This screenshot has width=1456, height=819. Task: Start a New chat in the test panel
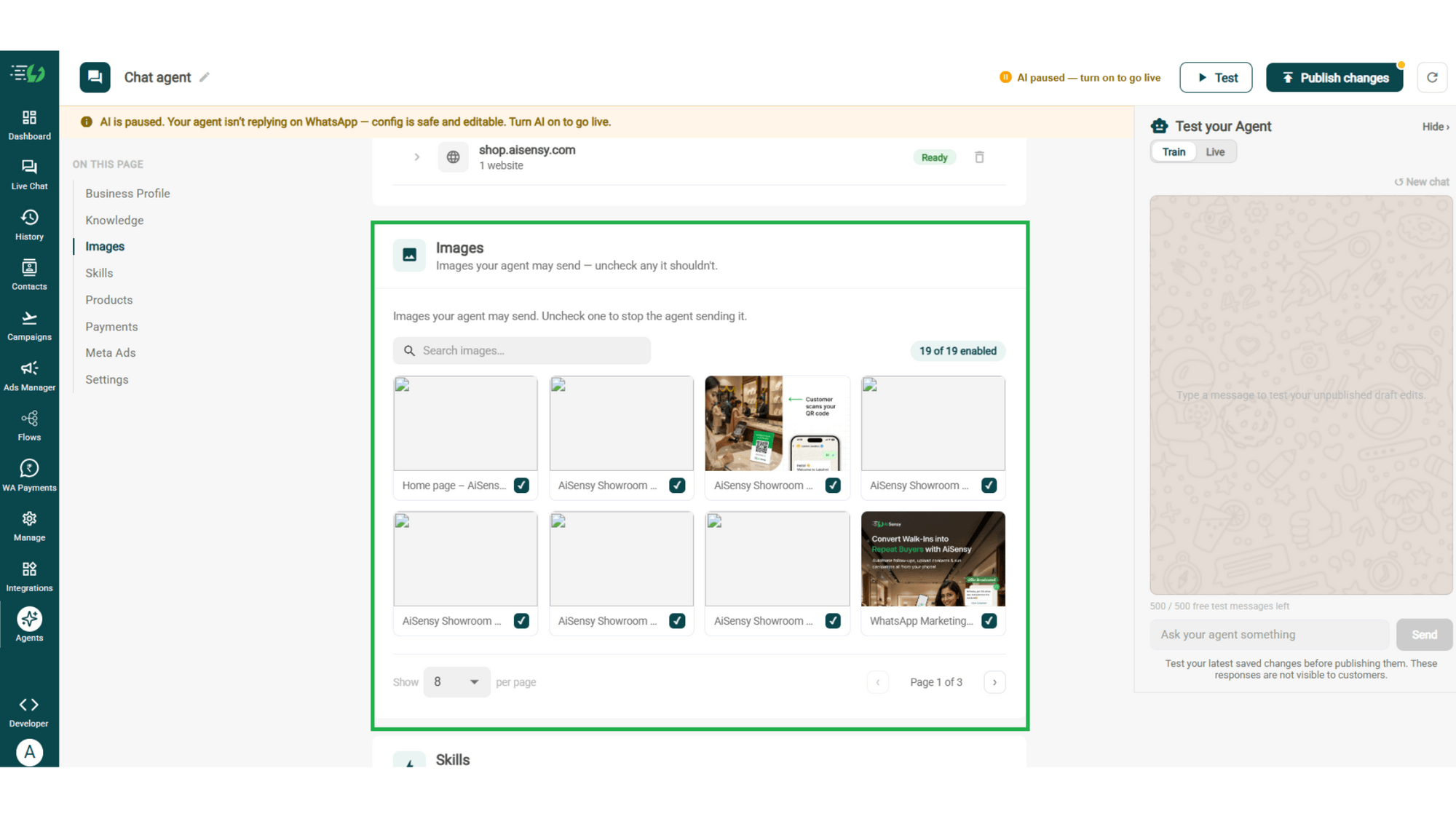1422,182
